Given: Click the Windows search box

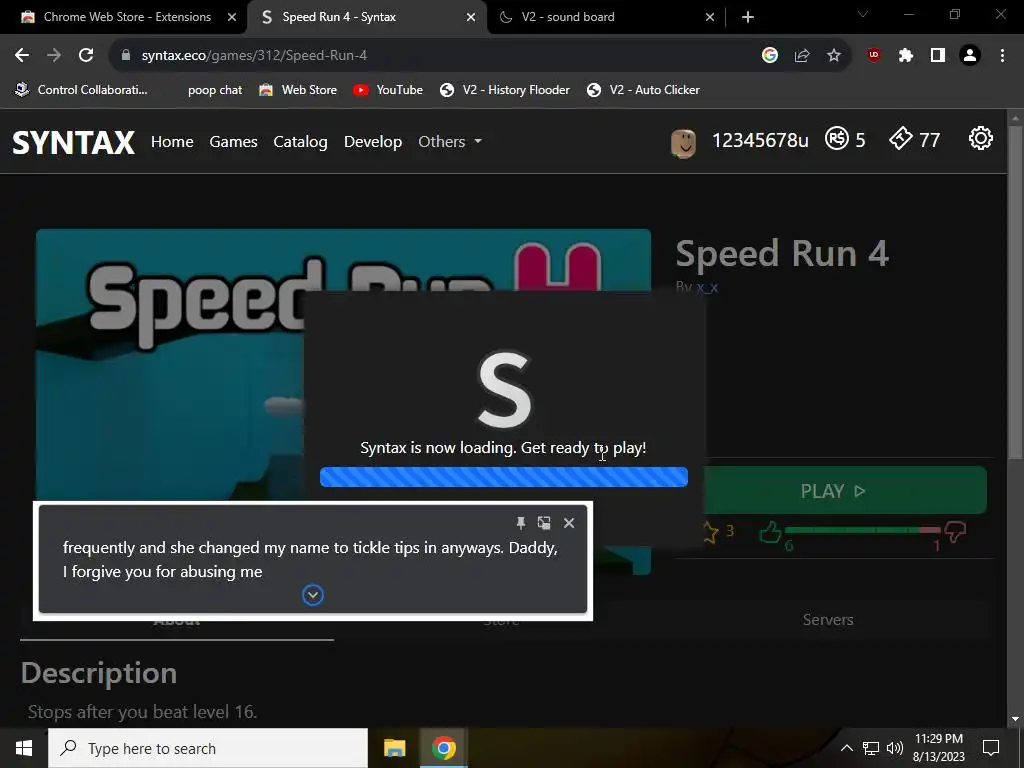Looking at the screenshot, I should coord(208,748).
